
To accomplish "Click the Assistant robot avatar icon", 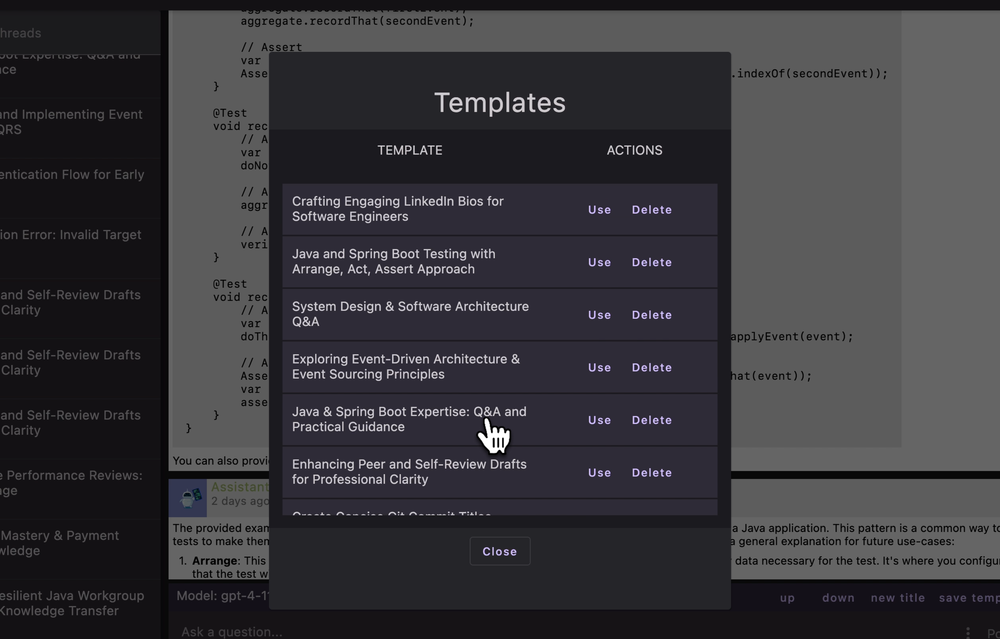I will 188,497.
